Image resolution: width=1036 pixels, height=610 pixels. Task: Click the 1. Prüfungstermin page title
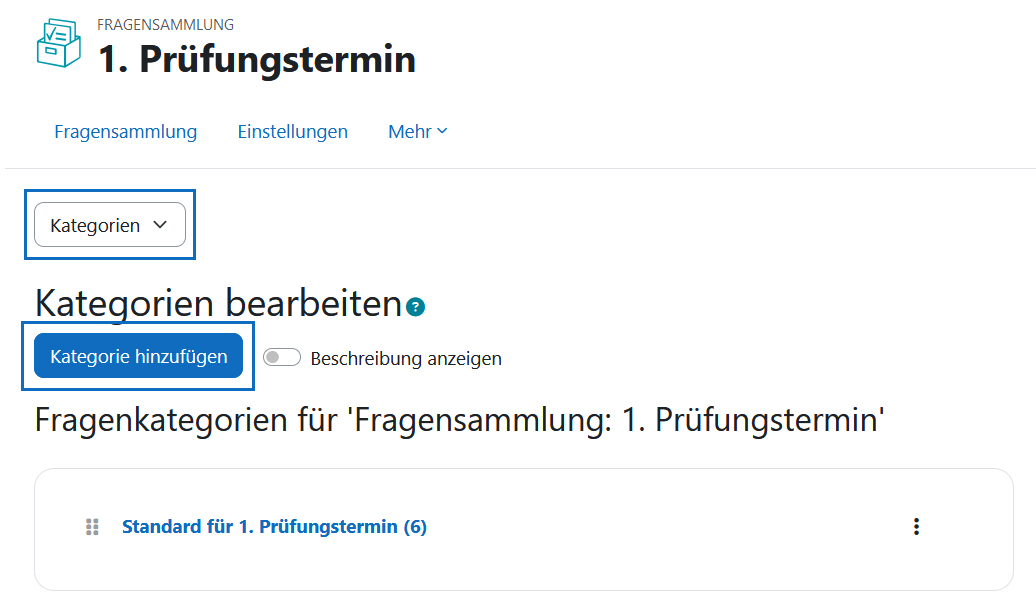tap(257, 59)
